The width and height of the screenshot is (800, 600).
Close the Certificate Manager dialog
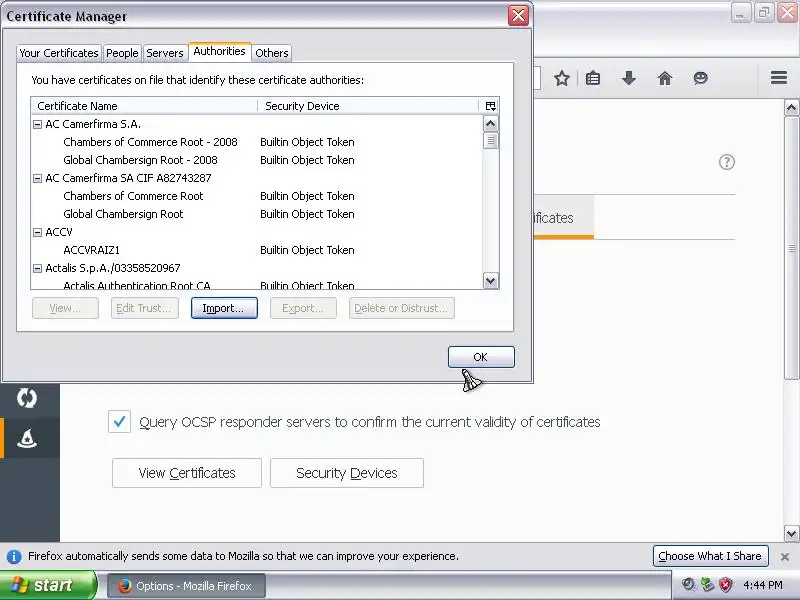(518, 16)
